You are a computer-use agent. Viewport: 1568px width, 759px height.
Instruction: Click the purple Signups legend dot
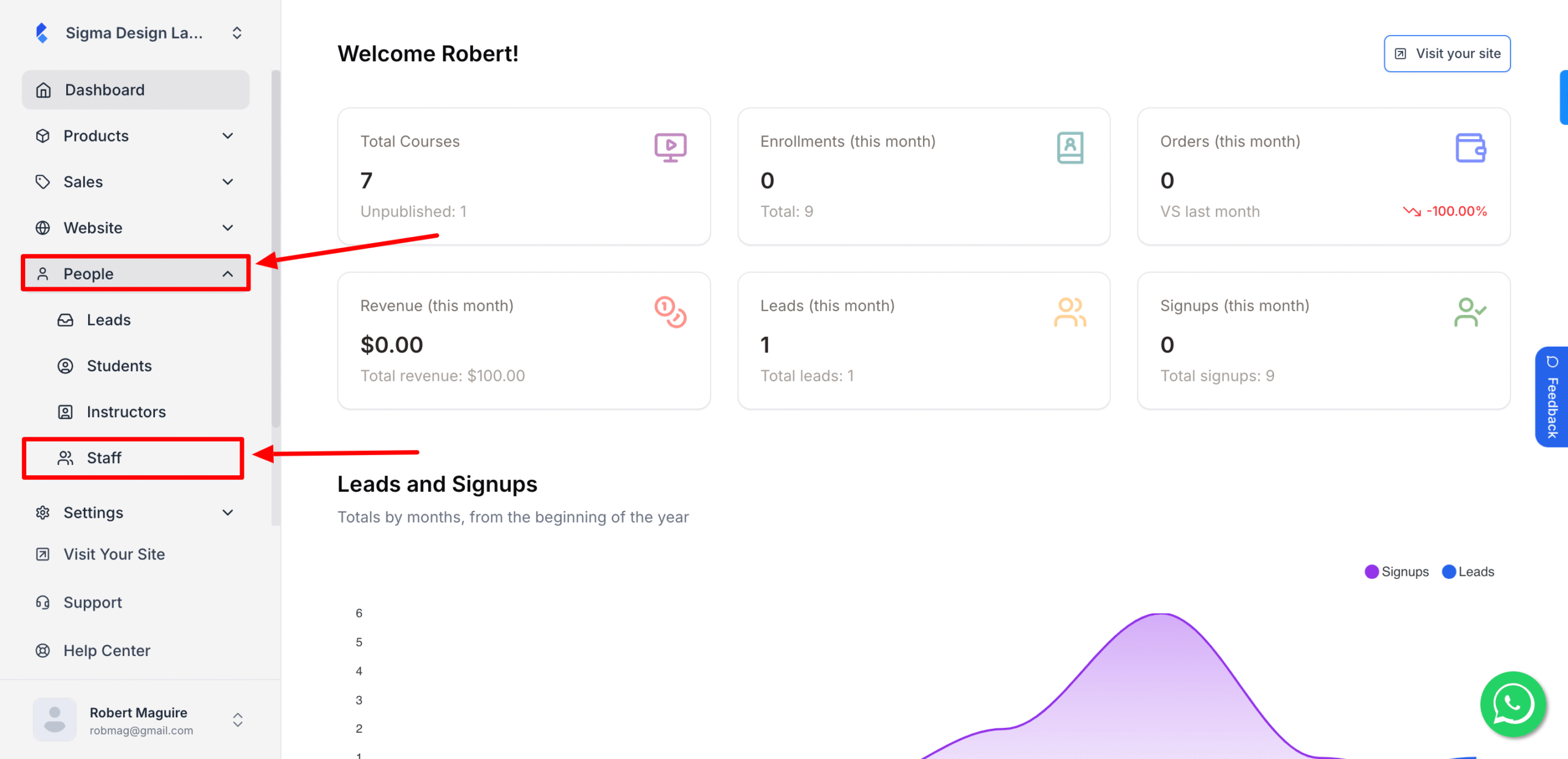point(1371,572)
